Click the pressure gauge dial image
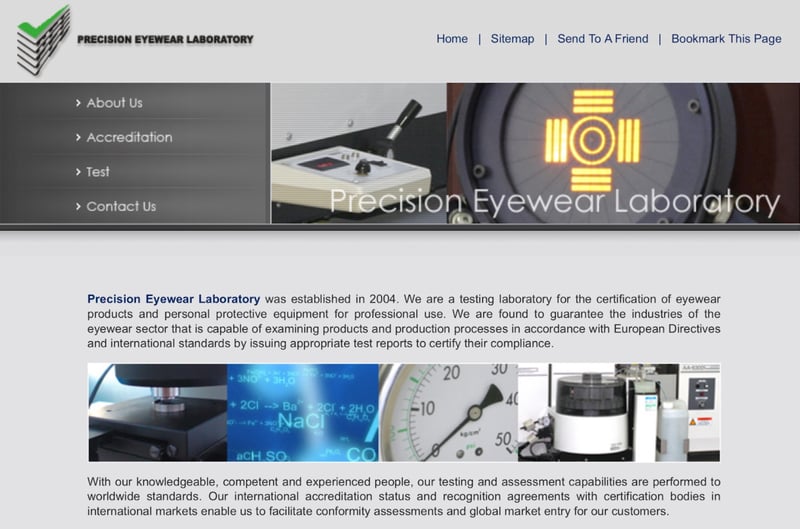 point(448,412)
